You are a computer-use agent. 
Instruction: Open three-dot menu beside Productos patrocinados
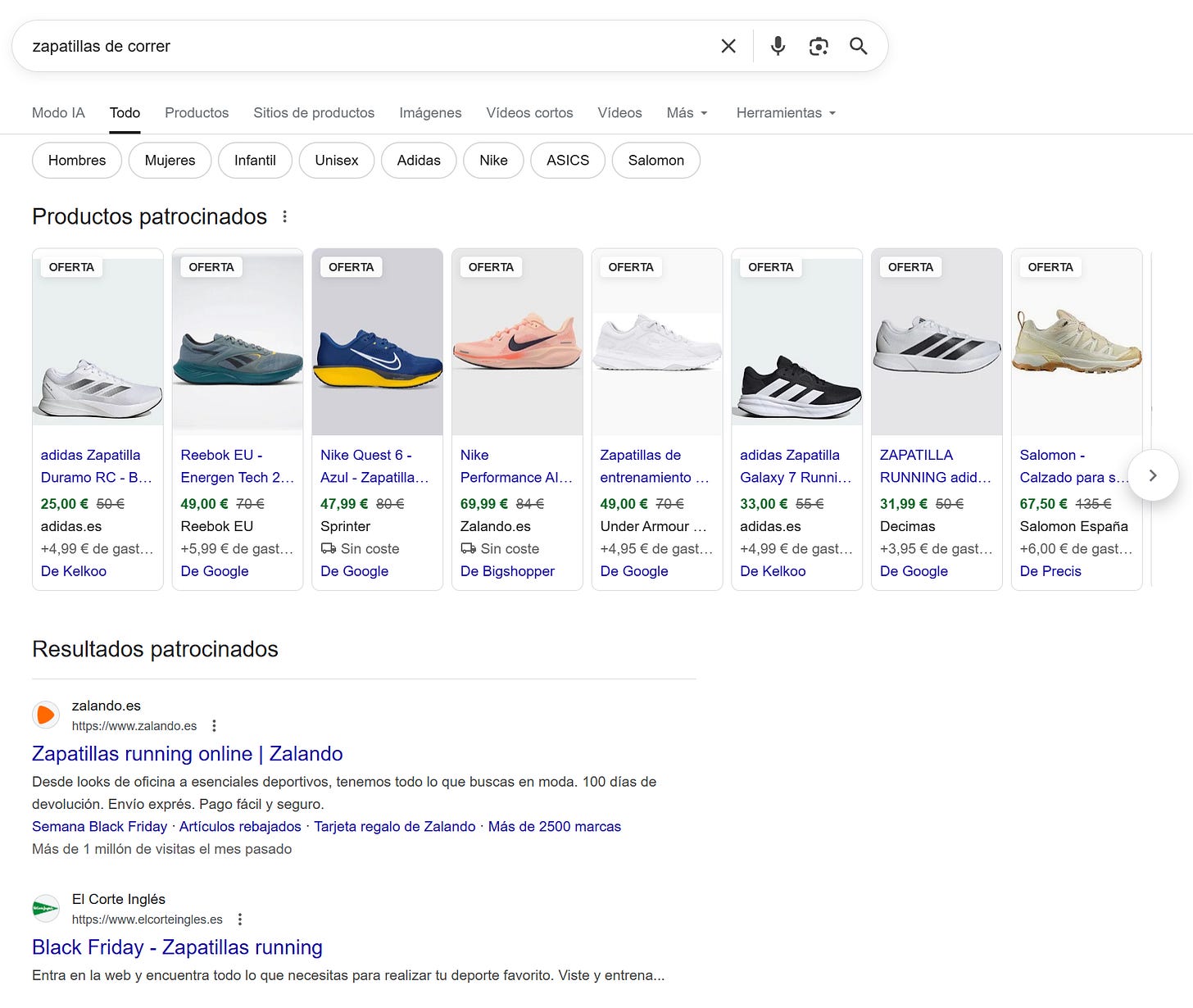point(285,216)
